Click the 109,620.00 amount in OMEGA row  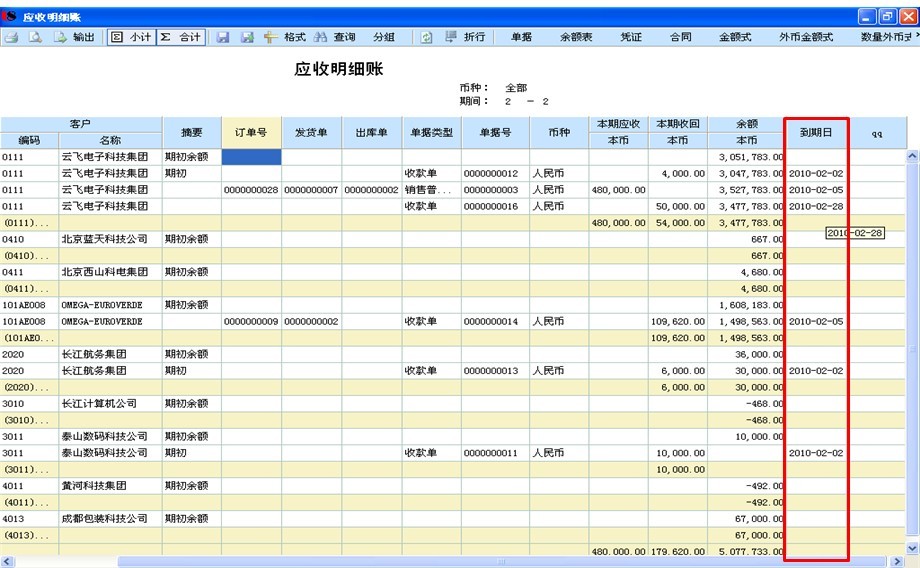click(678, 321)
